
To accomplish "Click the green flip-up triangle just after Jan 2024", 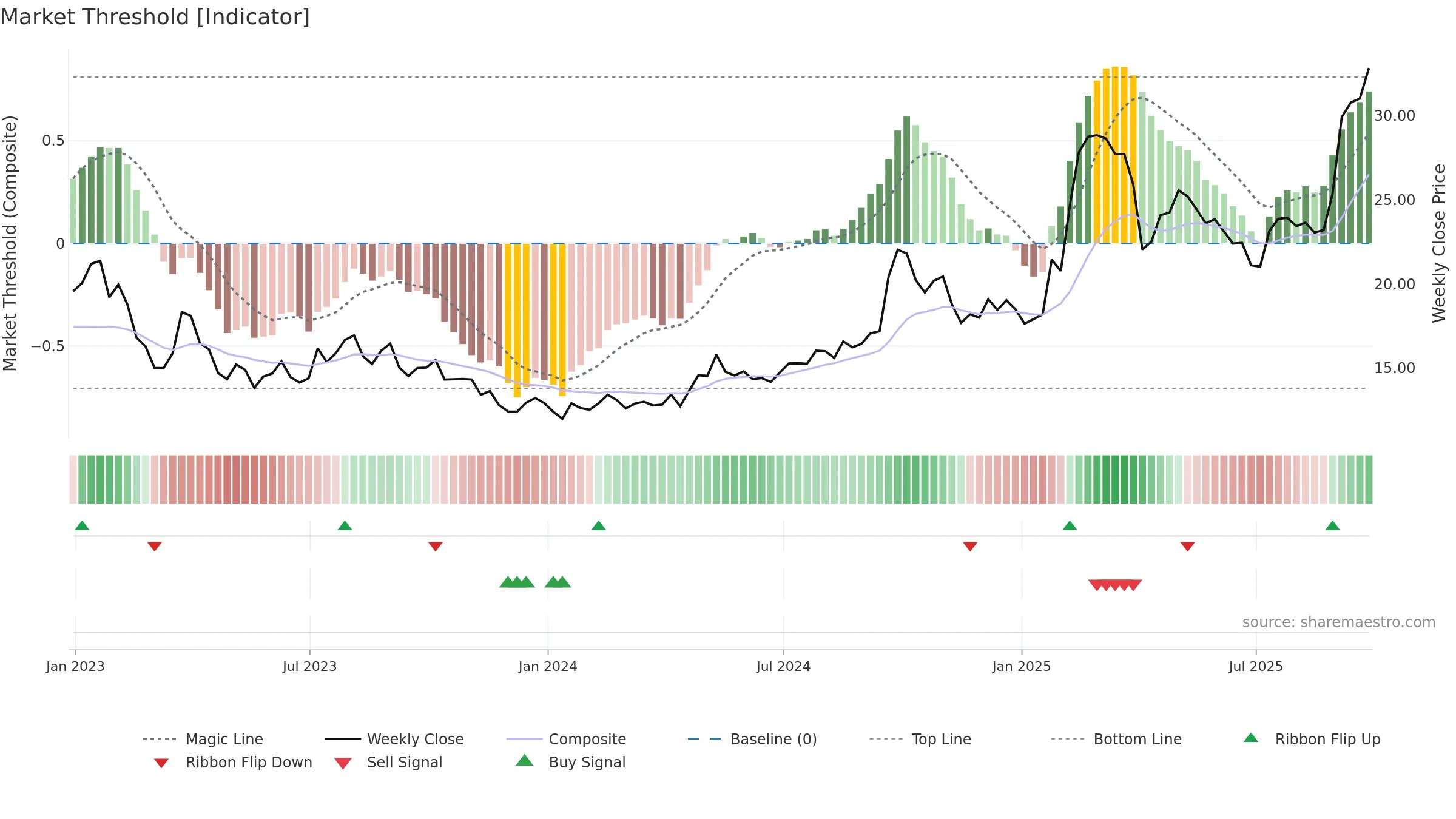I will click(x=598, y=525).
